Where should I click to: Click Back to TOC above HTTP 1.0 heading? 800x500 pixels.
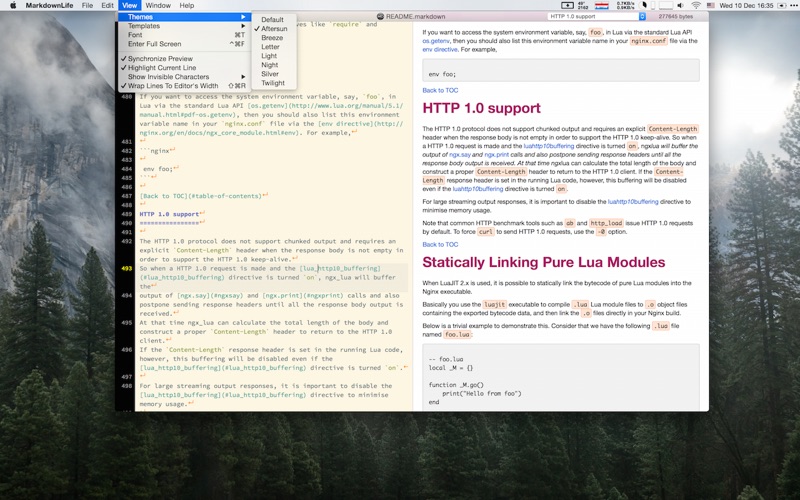[x=440, y=90]
